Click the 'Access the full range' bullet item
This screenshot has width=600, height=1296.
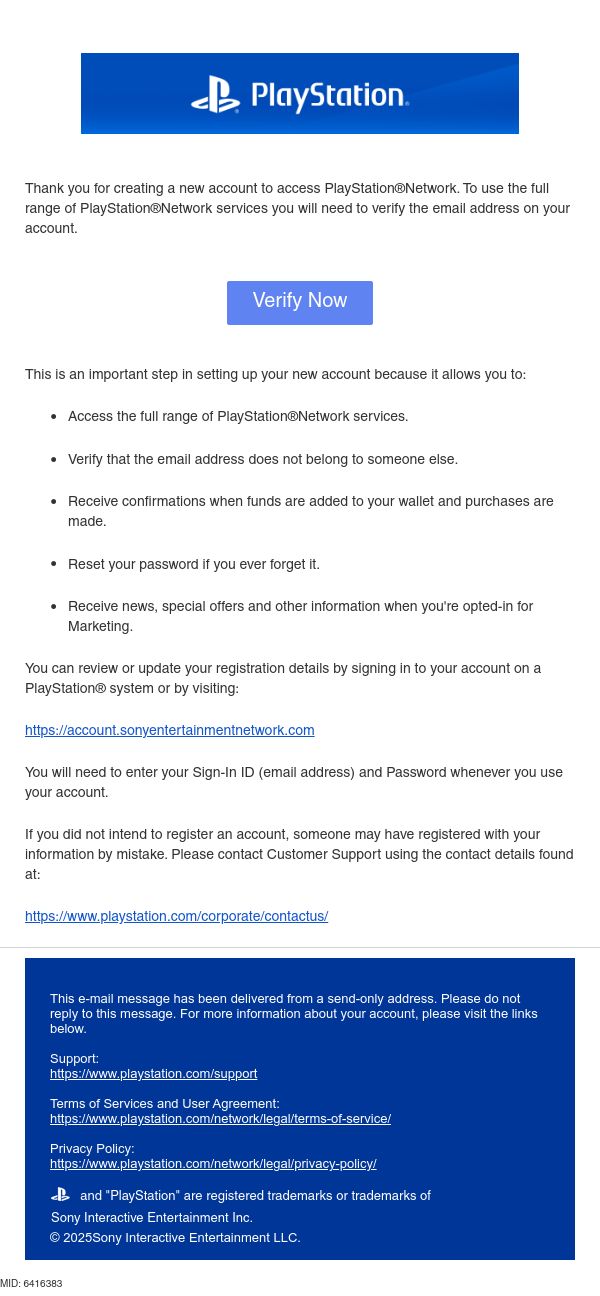click(238, 416)
